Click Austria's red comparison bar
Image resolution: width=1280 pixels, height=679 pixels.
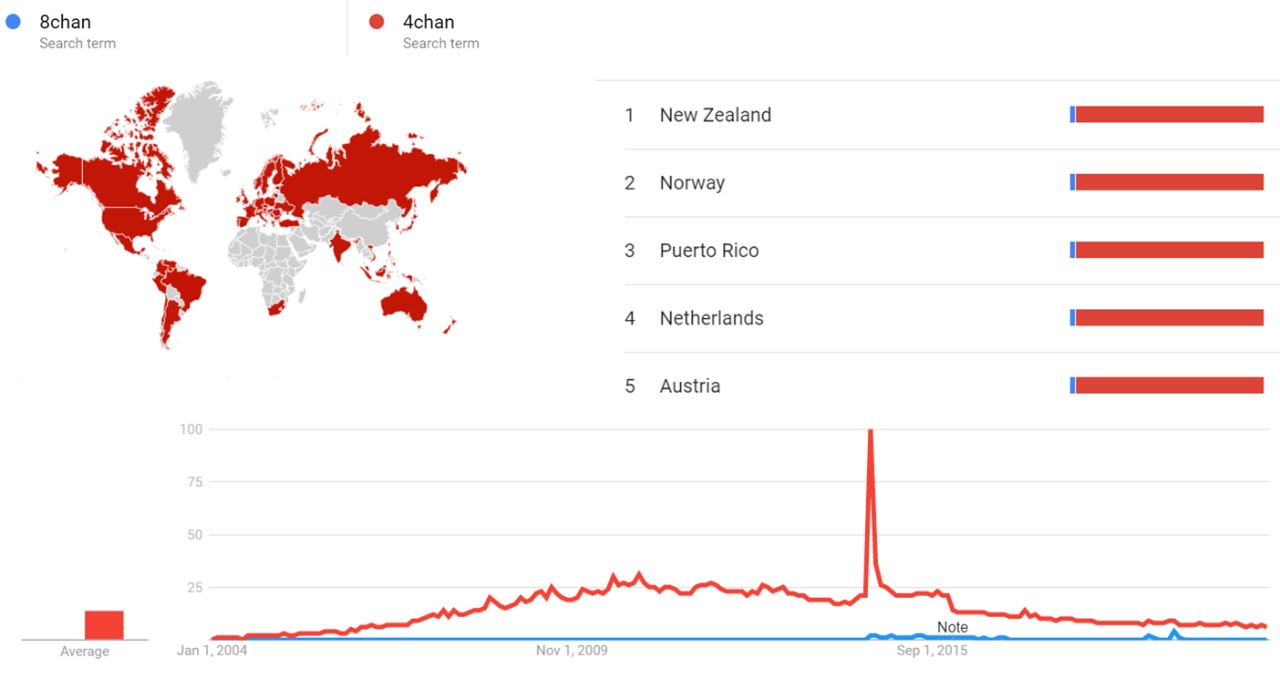[1169, 386]
